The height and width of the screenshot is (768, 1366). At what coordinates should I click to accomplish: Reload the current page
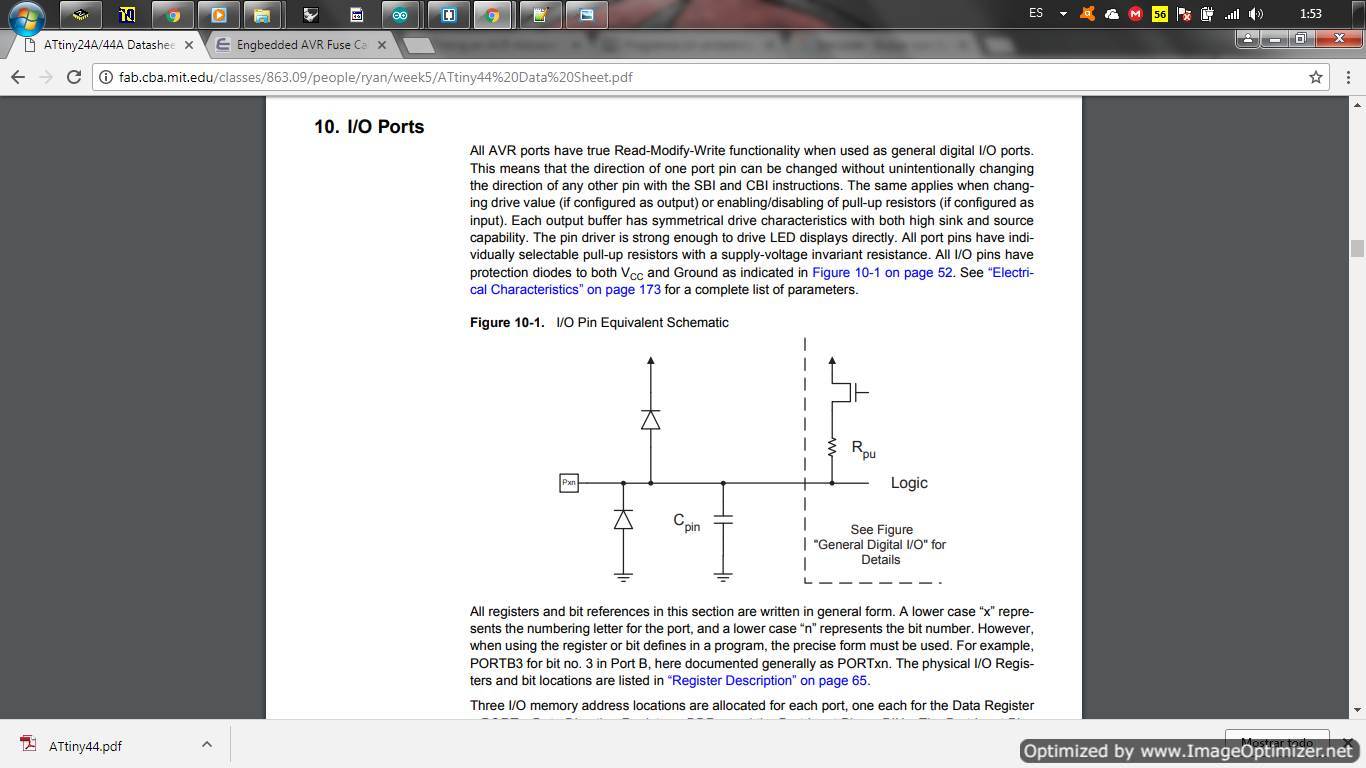(74, 77)
